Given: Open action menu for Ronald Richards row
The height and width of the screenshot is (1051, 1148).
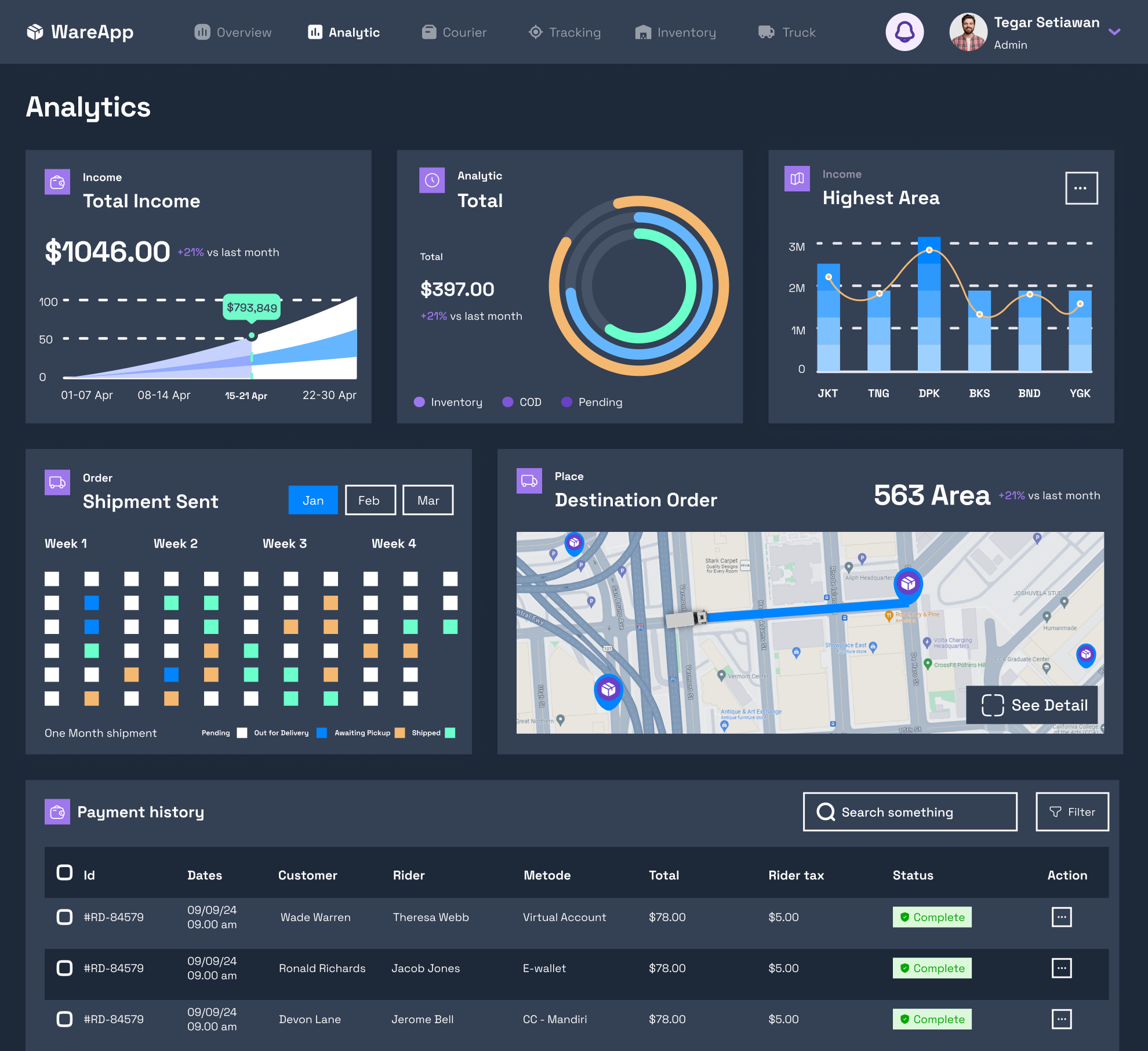Looking at the screenshot, I should click(x=1061, y=968).
